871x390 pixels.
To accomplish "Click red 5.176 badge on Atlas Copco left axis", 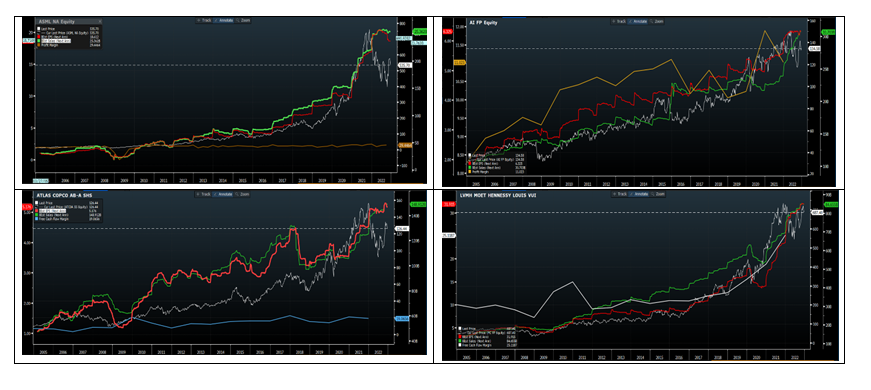I will pyautogui.click(x=26, y=207).
